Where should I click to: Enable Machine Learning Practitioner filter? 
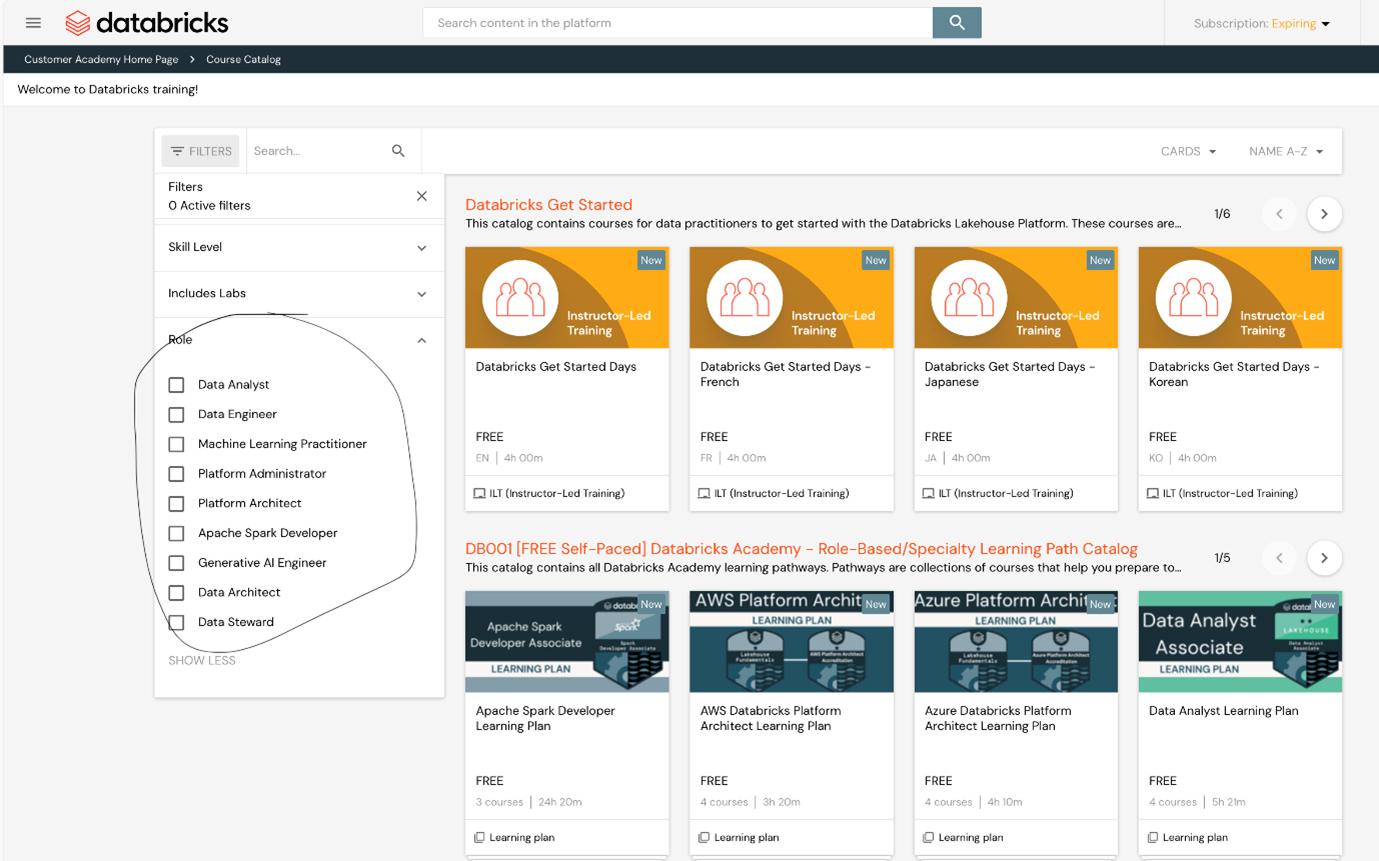point(177,444)
